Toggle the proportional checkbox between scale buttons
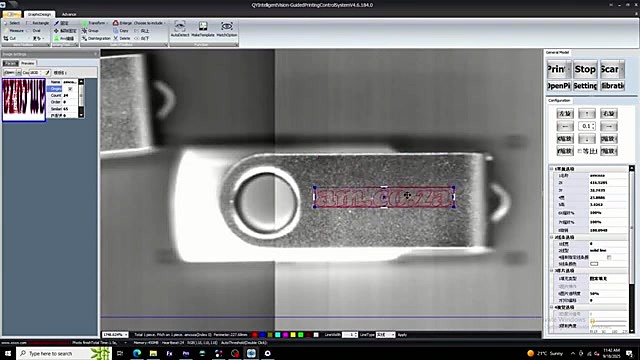 pyautogui.click(x=579, y=151)
